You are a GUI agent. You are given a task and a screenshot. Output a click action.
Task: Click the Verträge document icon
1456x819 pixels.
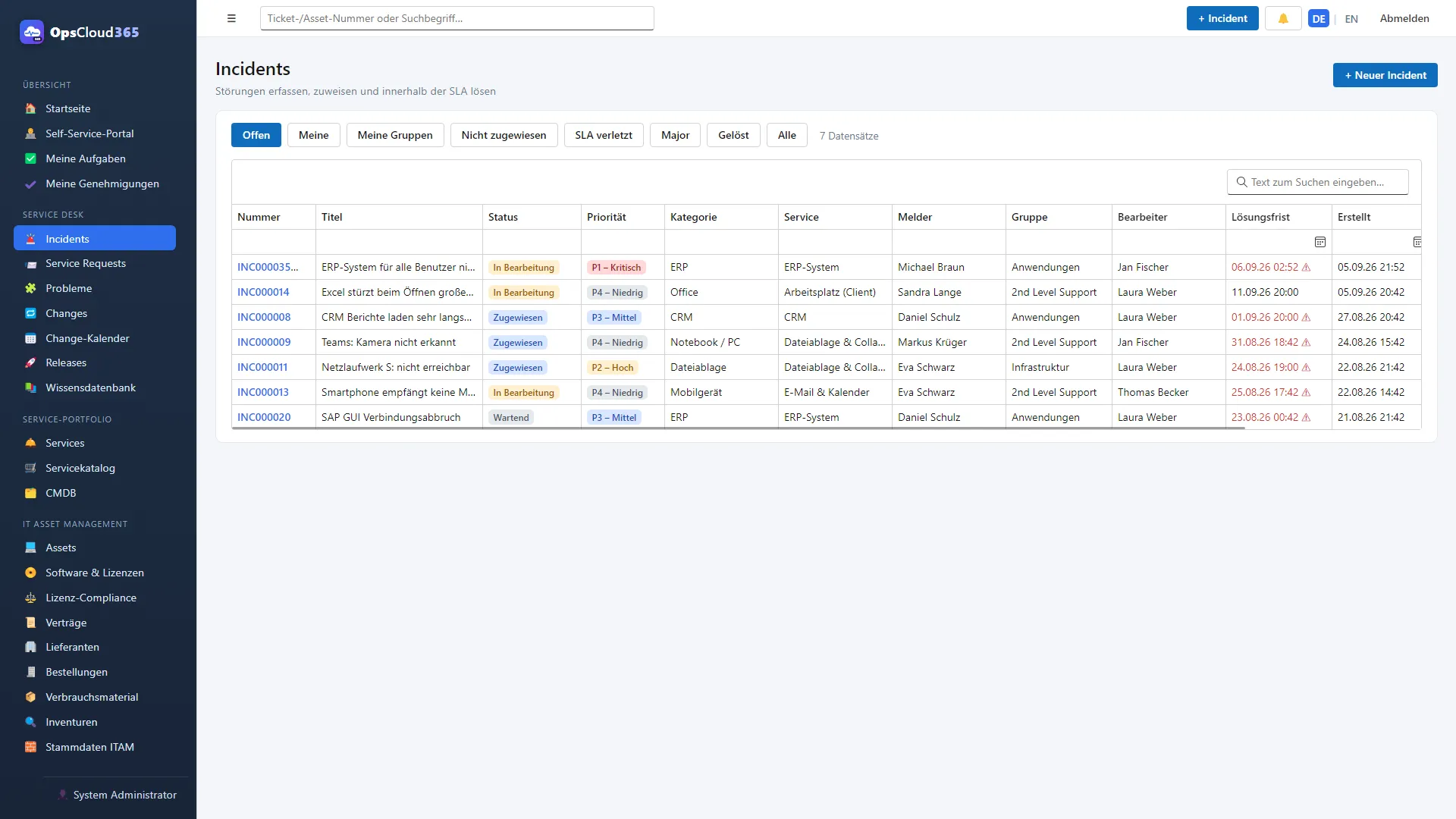(x=30, y=623)
